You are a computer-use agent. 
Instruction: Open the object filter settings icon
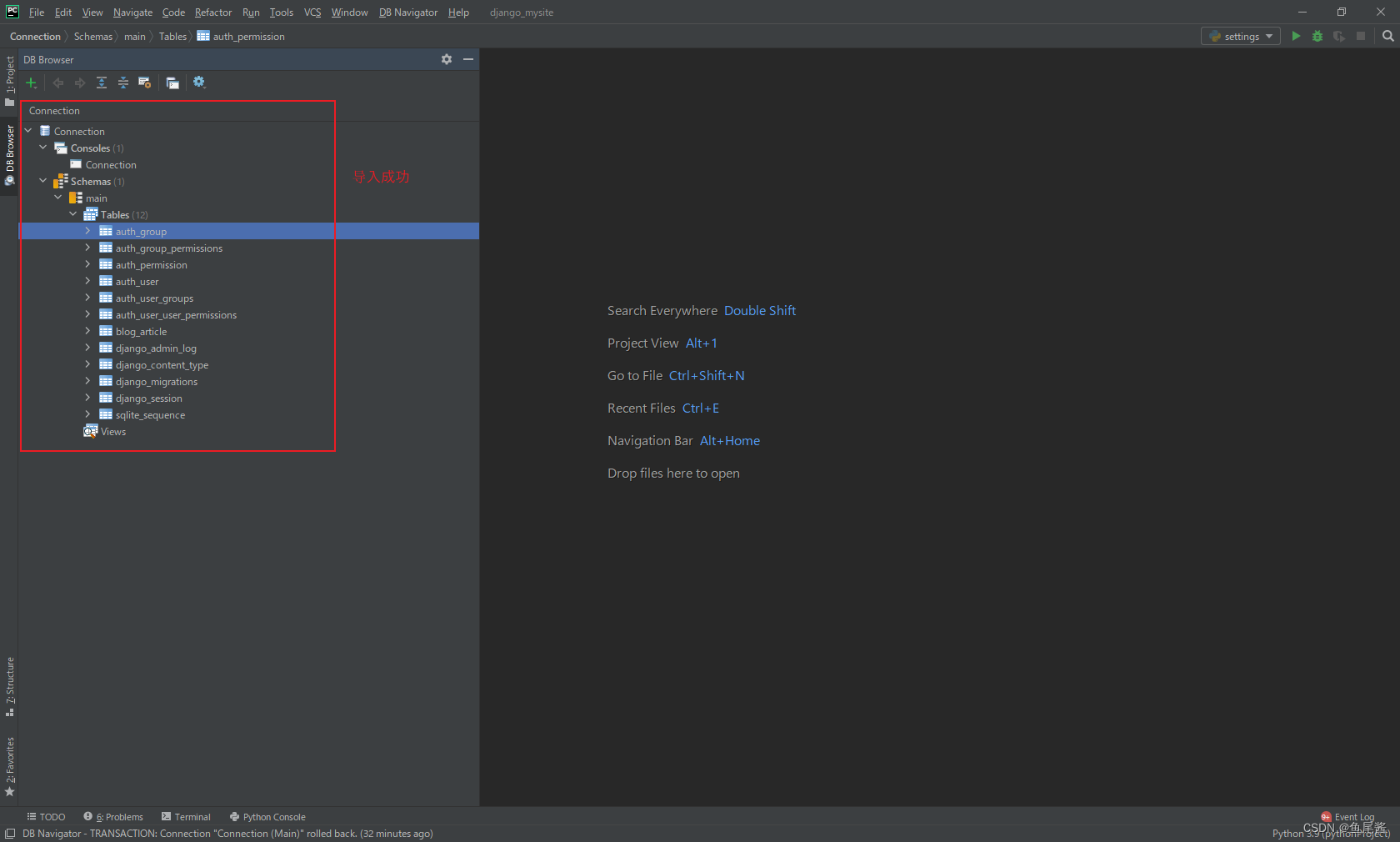click(145, 83)
